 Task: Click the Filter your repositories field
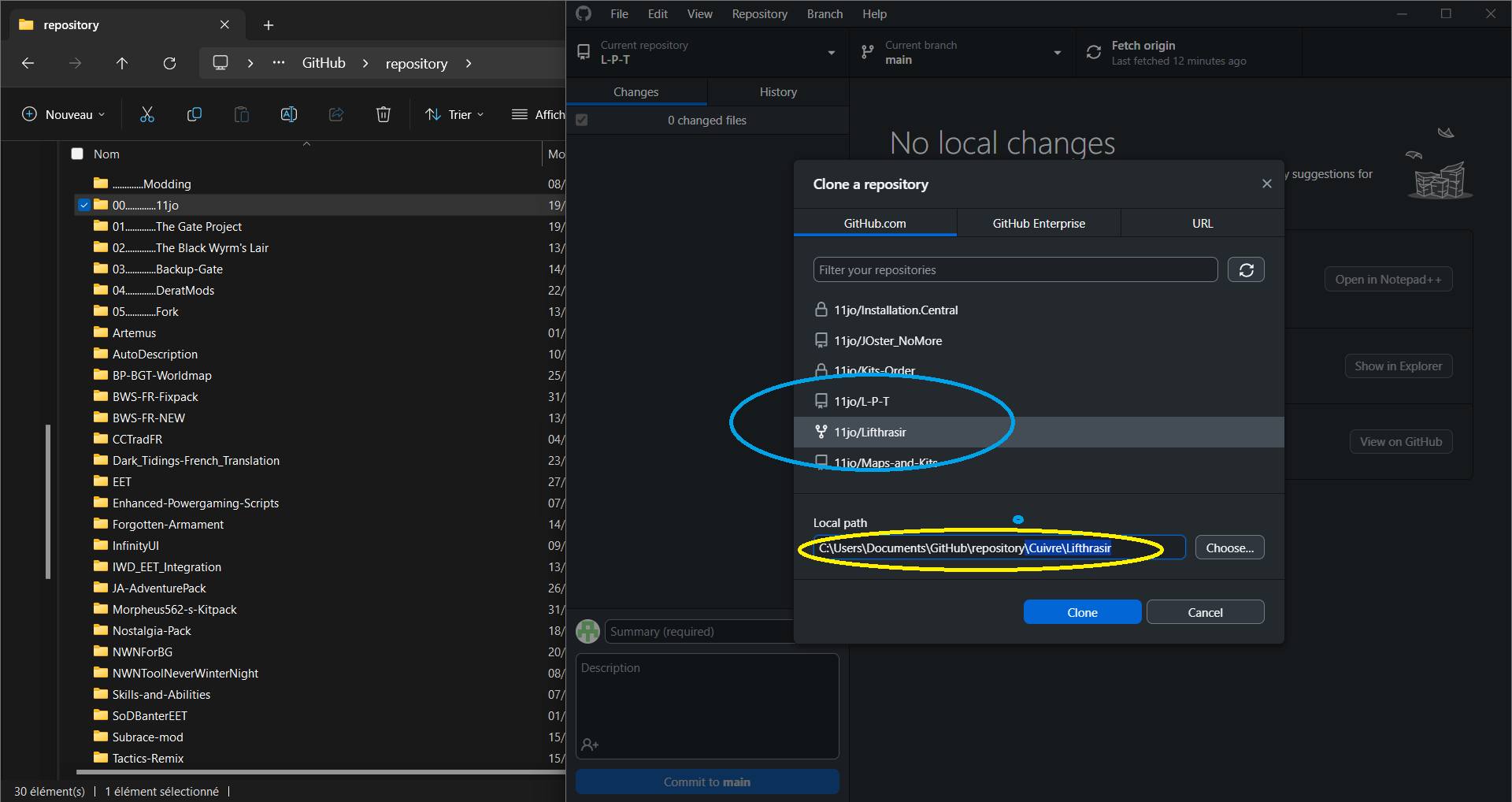1015,269
